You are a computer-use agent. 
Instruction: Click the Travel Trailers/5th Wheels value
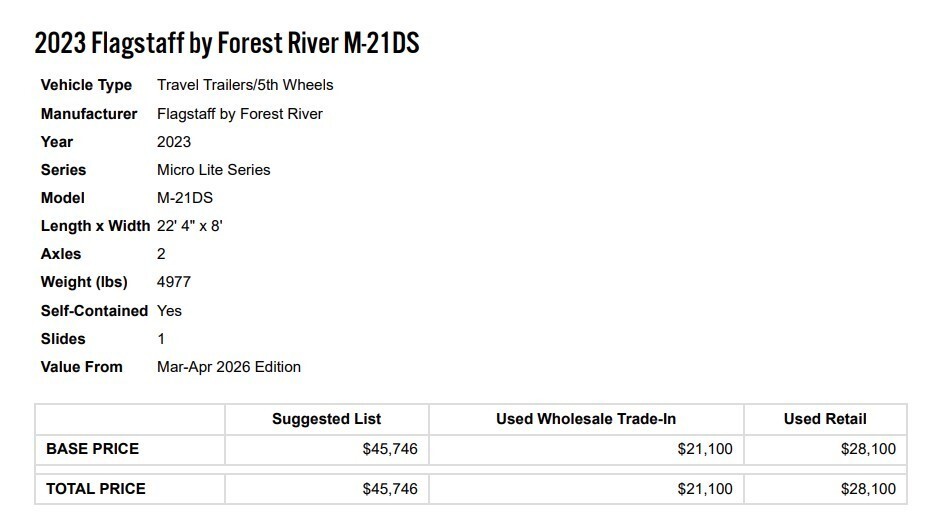pyautogui.click(x=245, y=85)
